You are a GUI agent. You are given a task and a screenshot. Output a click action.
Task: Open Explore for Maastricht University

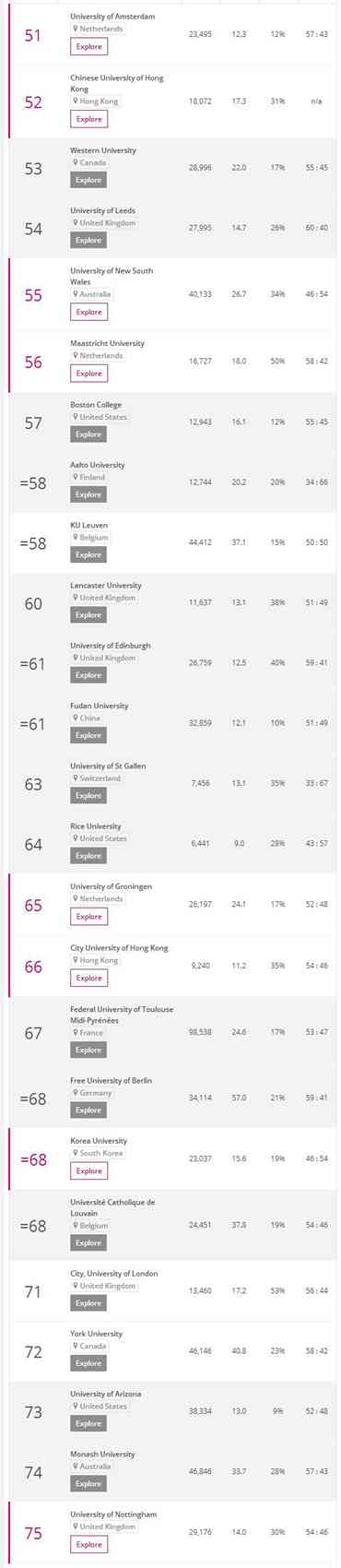point(88,374)
